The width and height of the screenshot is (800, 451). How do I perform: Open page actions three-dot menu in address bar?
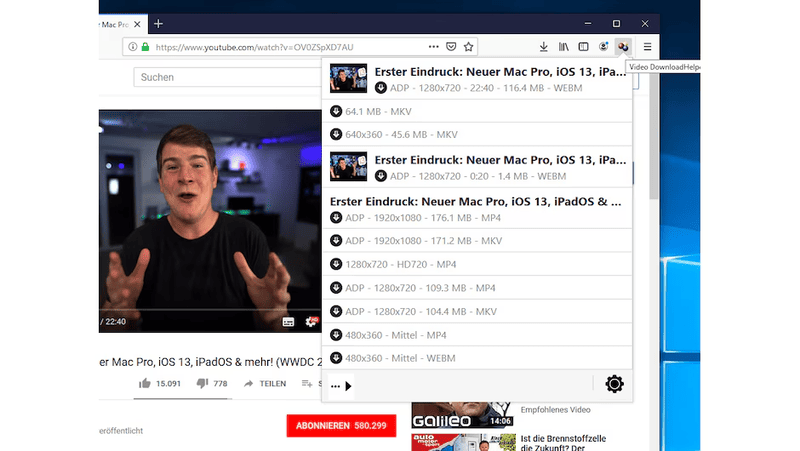[x=434, y=46]
